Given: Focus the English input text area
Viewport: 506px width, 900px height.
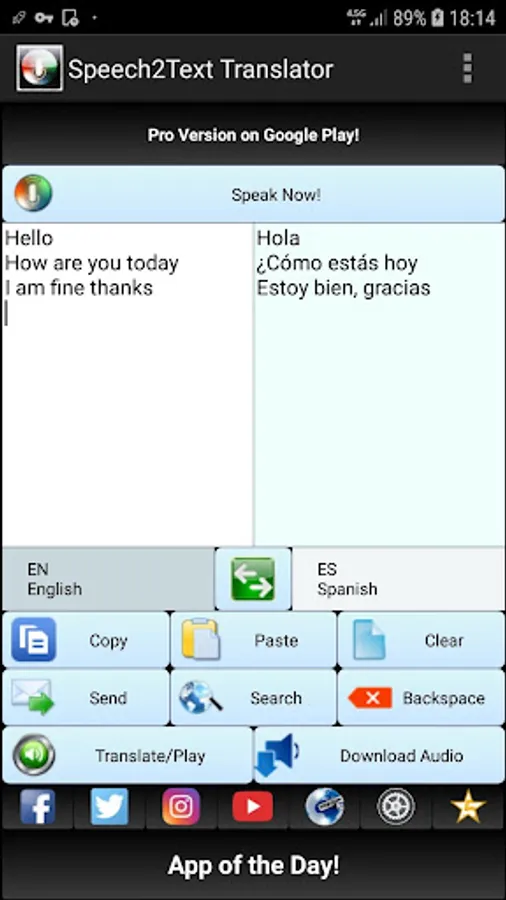Looking at the screenshot, I should [127, 385].
